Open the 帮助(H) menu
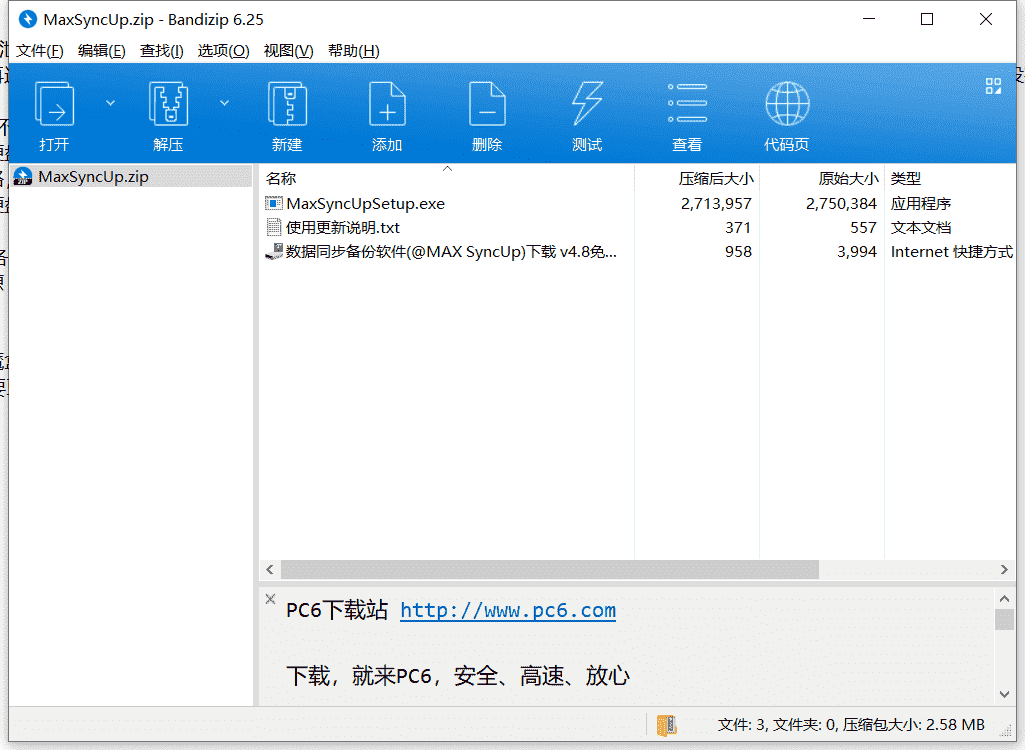Viewport: 1025px width, 750px height. click(x=354, y=51)
